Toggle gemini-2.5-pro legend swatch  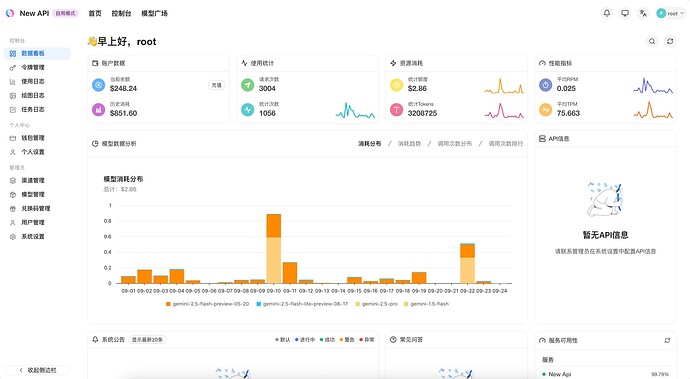click(358, 304)
